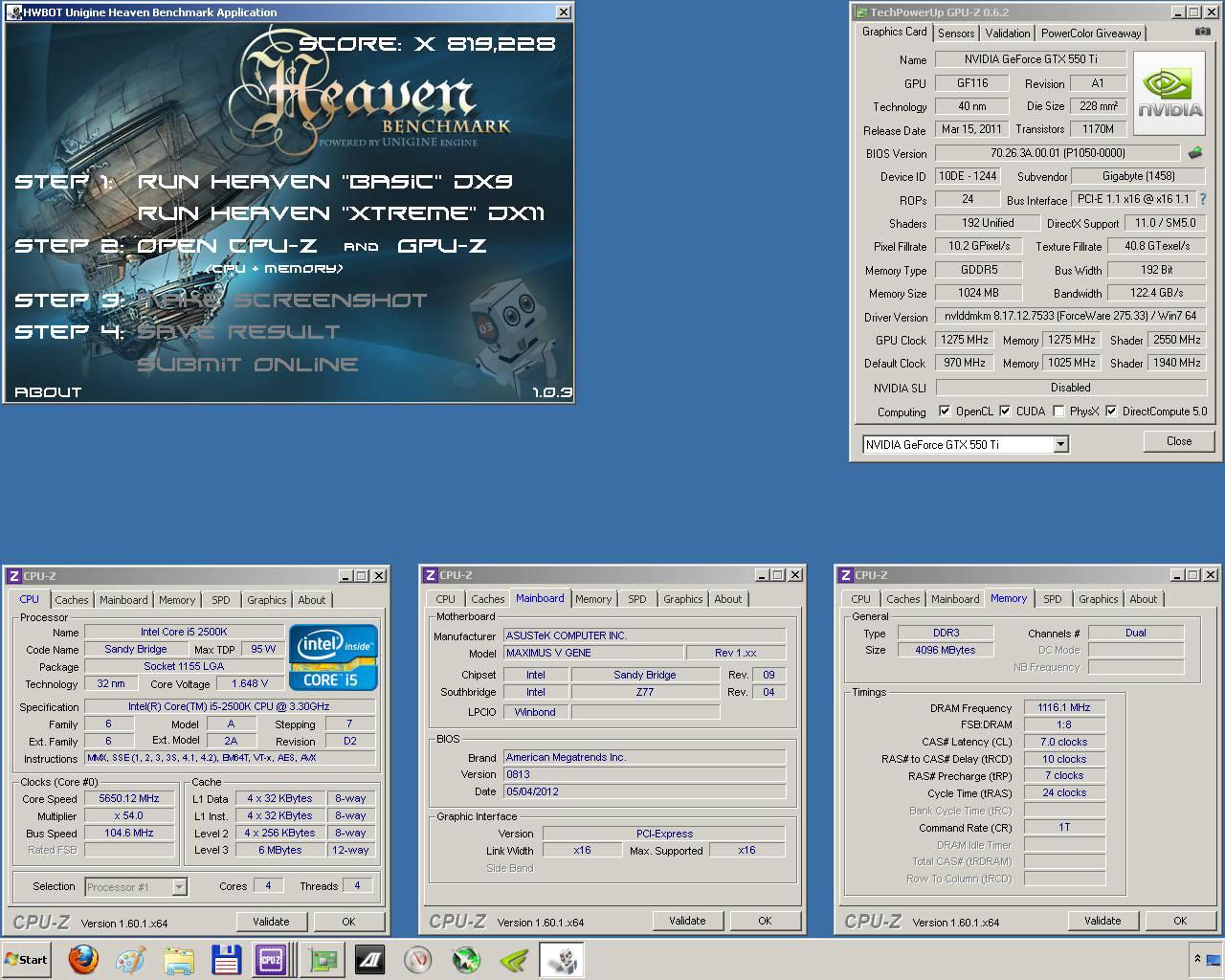Click the ASUS AI Suite taskbar icon
Screen dimensions: 1225x980
[370, 959]
